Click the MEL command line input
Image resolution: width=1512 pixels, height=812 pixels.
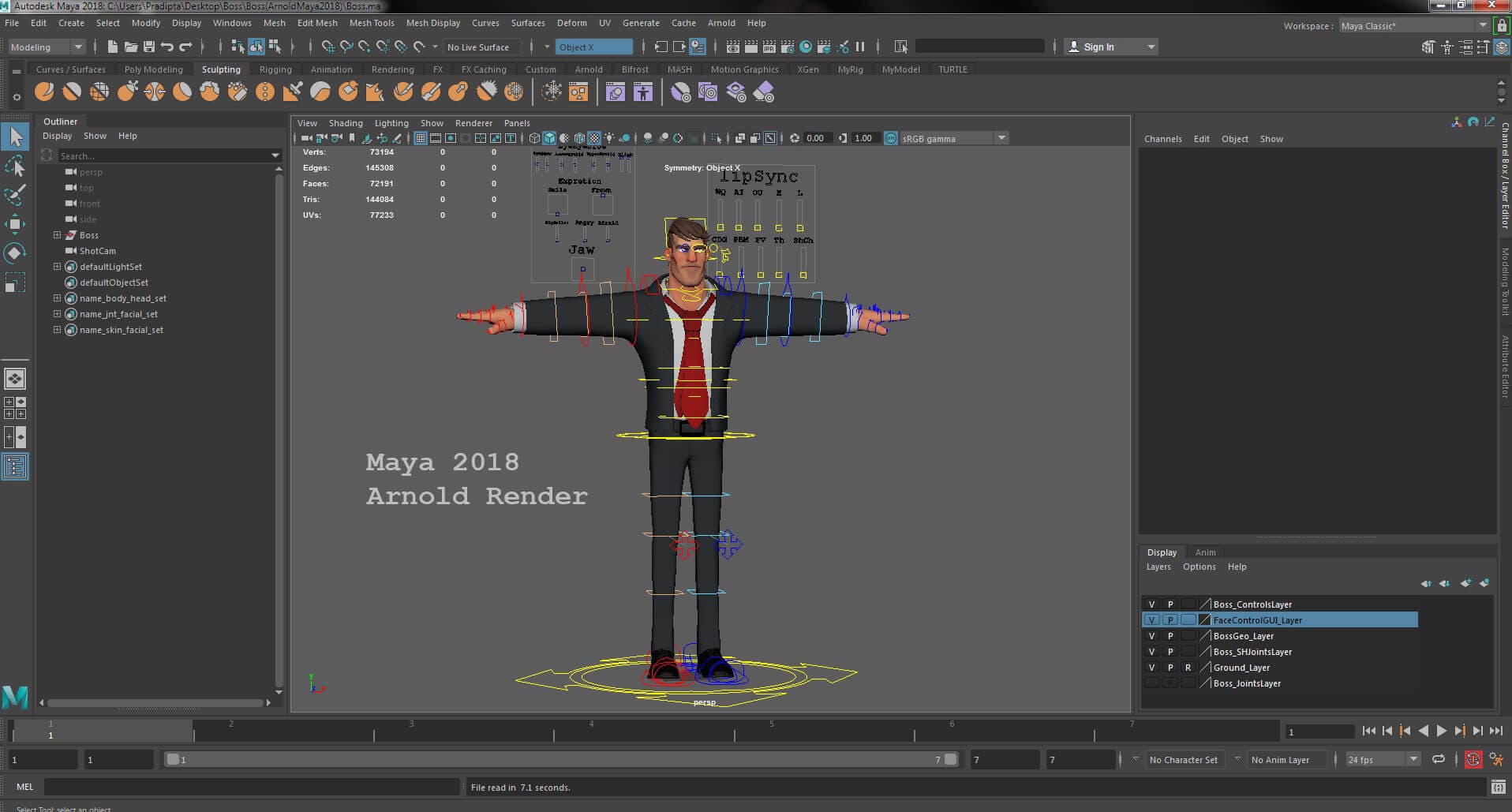click(251, 787)
